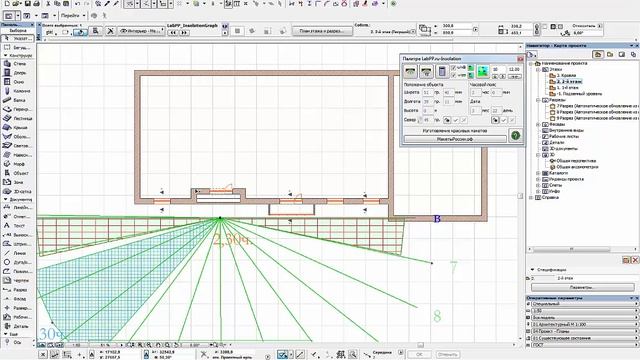Click the OK button in bottom bar
This screenshot has height=360, width=640.
420,354
